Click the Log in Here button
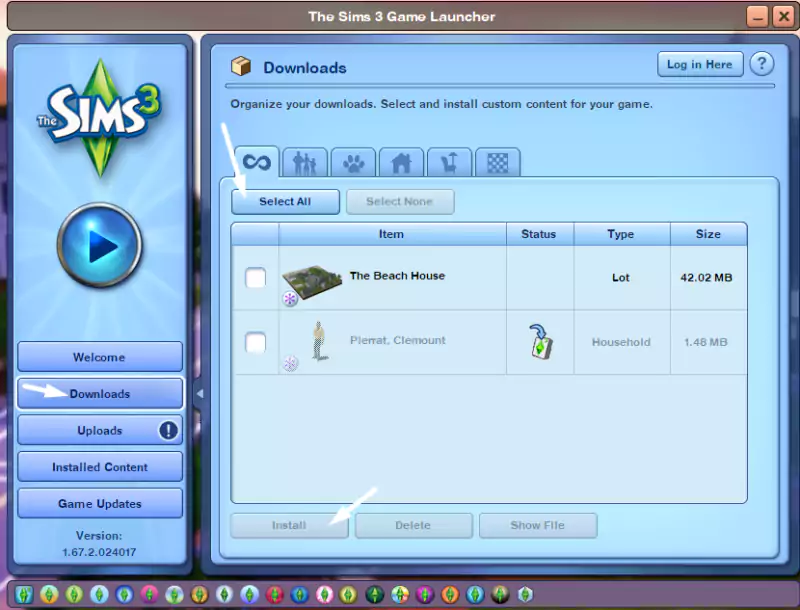 (x=699, y=64)
